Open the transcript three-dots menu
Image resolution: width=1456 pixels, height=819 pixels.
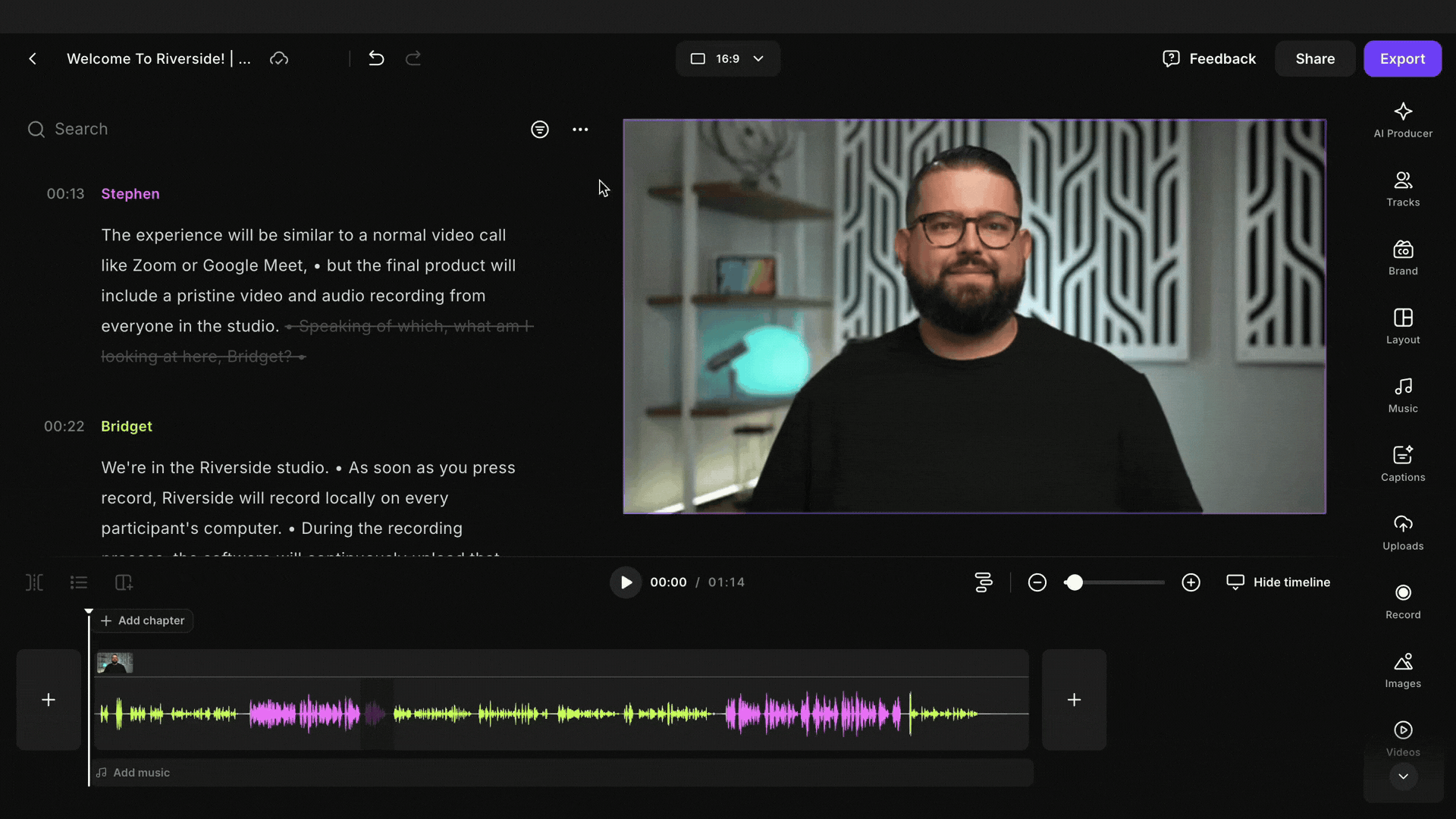pyautogui.click(x=580, y=130)
